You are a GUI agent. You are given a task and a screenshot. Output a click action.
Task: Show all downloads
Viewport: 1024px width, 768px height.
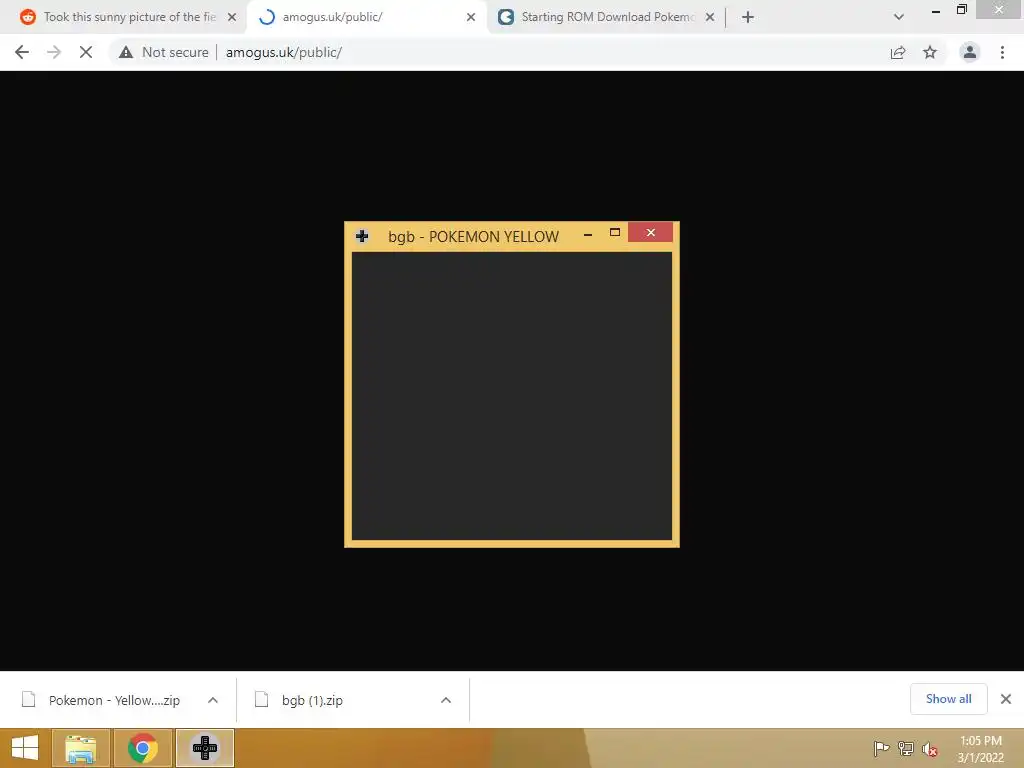pos(948,699)
